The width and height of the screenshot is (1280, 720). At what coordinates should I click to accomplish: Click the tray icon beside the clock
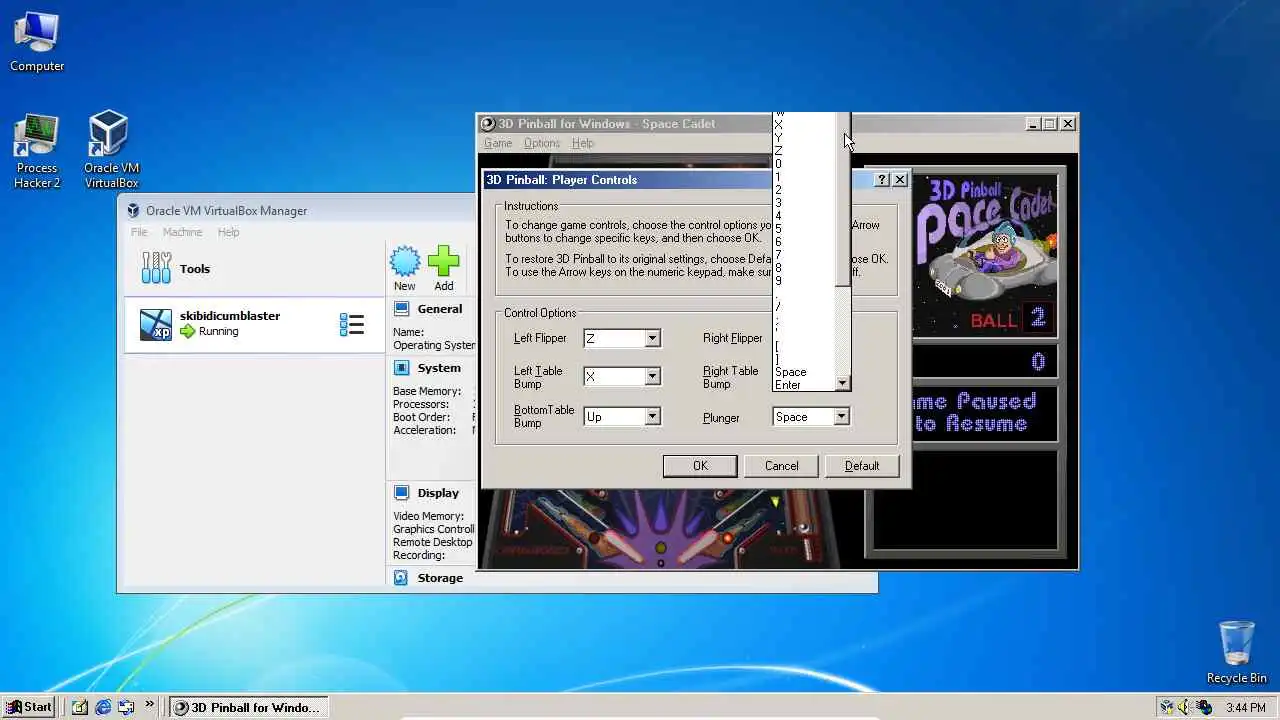click(1205, 707)
